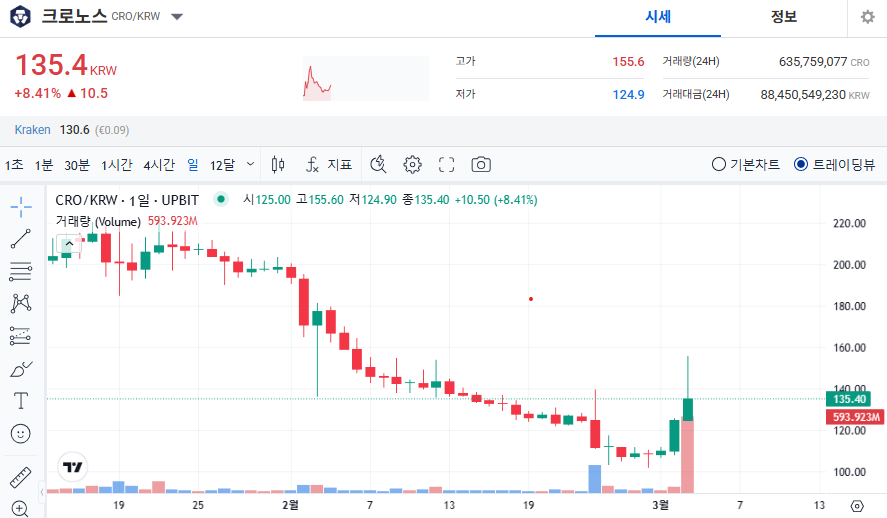This screenshot has height=518, width=887.
Task: Open the emoji icons tool
Action: pos(21,434)
